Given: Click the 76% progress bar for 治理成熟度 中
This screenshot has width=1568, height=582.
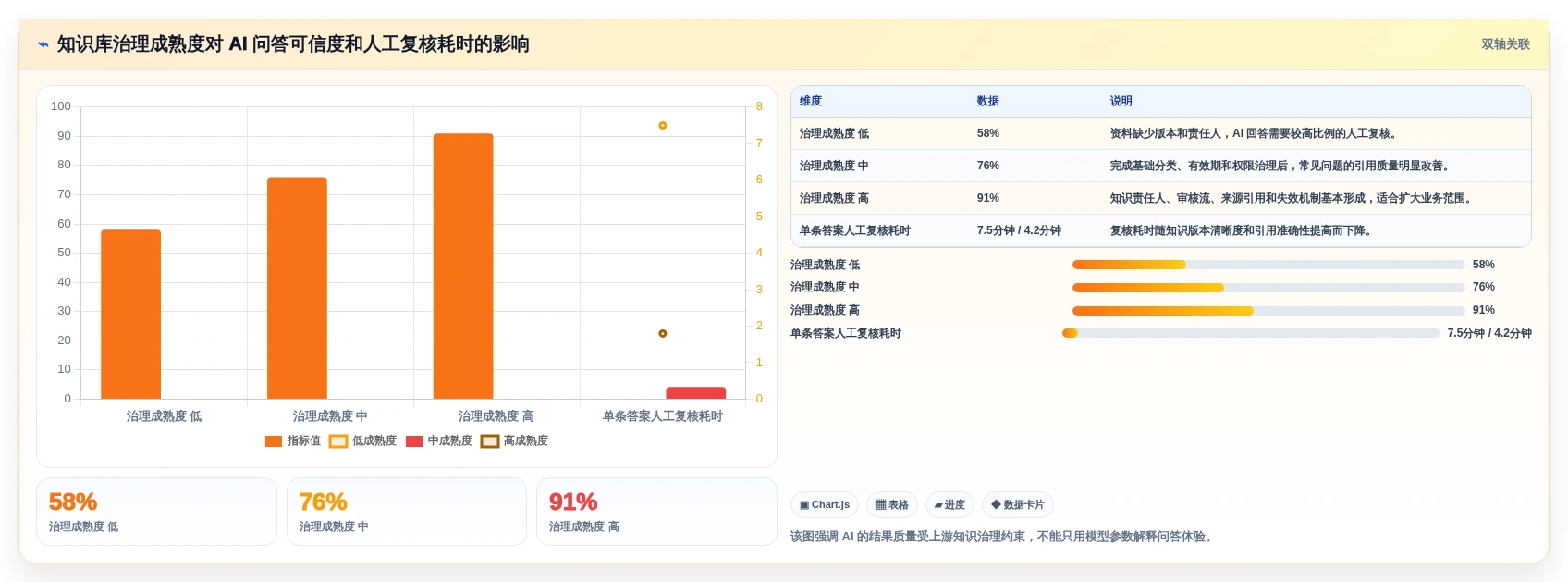Looking at the screenshot, I should pos(1268,288).
